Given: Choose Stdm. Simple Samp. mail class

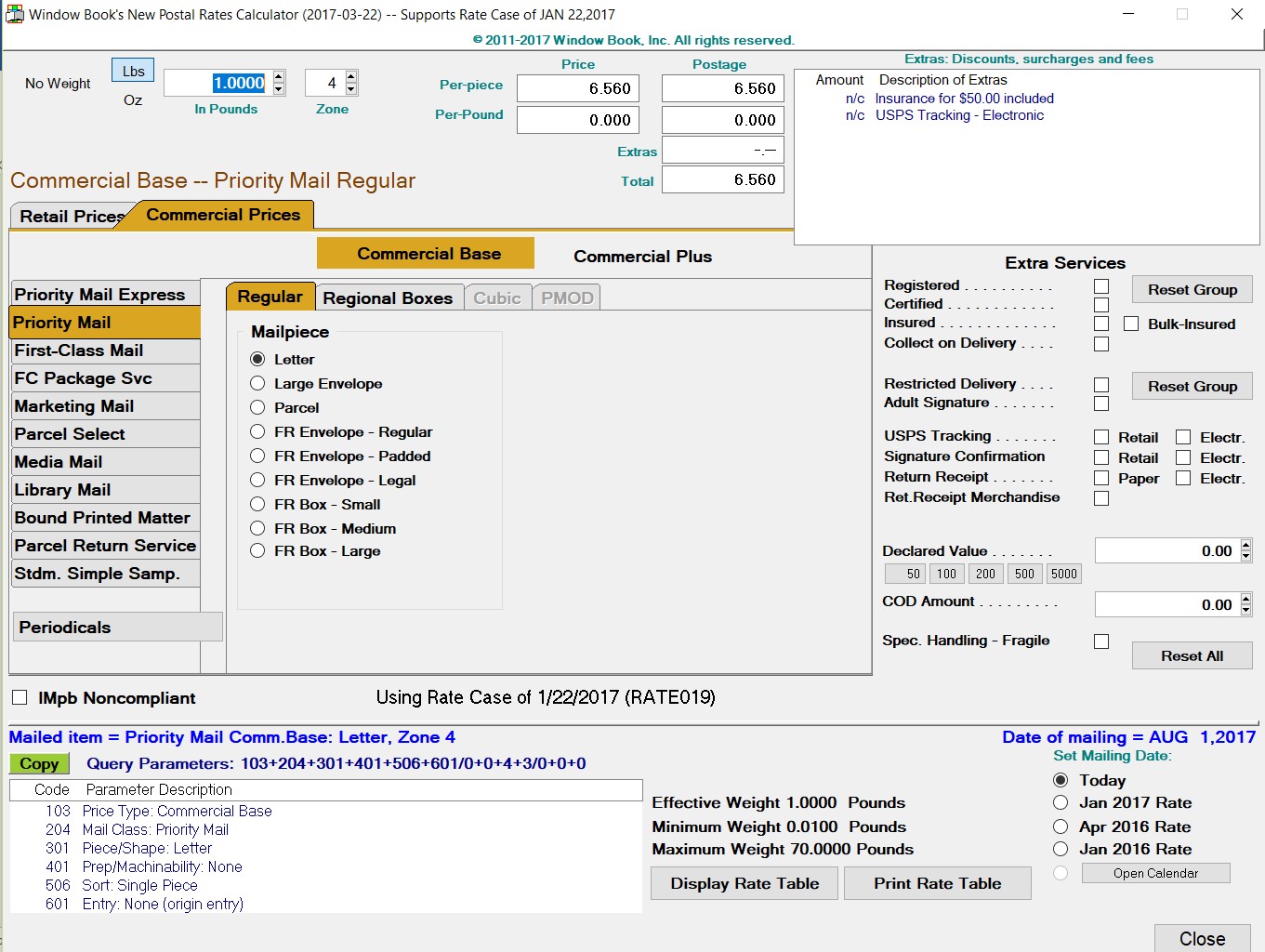Looking at the screenshot, I should click(104, 573).
